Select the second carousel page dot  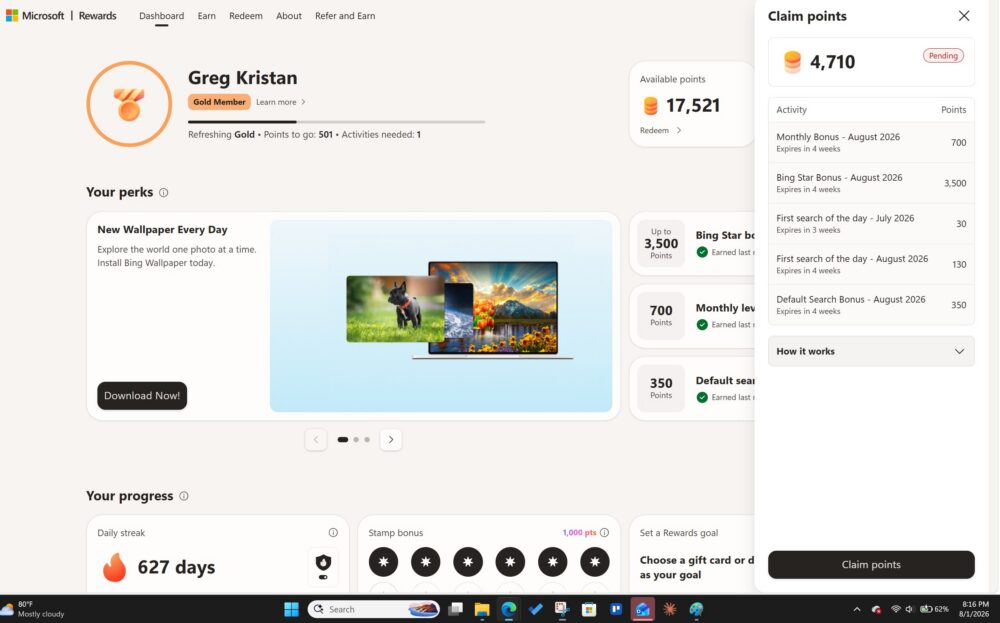[x=356, y=439]
